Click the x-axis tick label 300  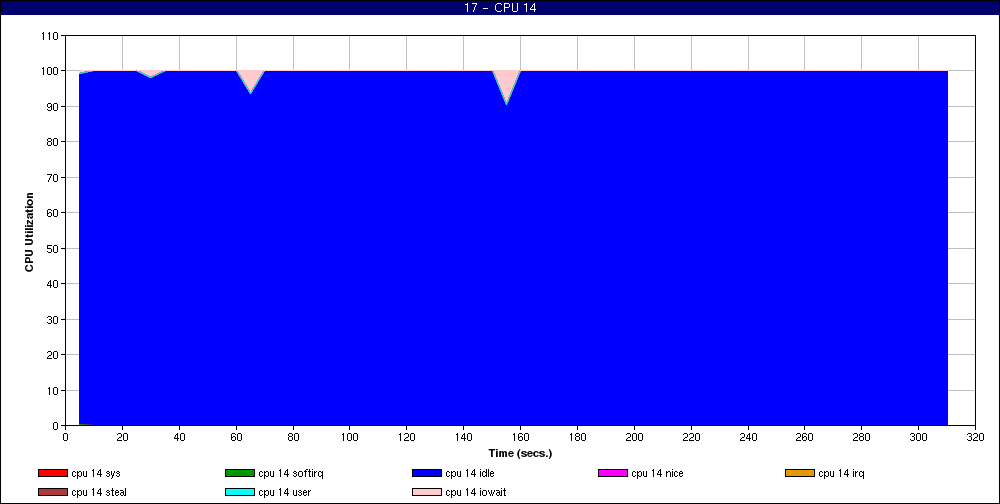pos(918,438)
